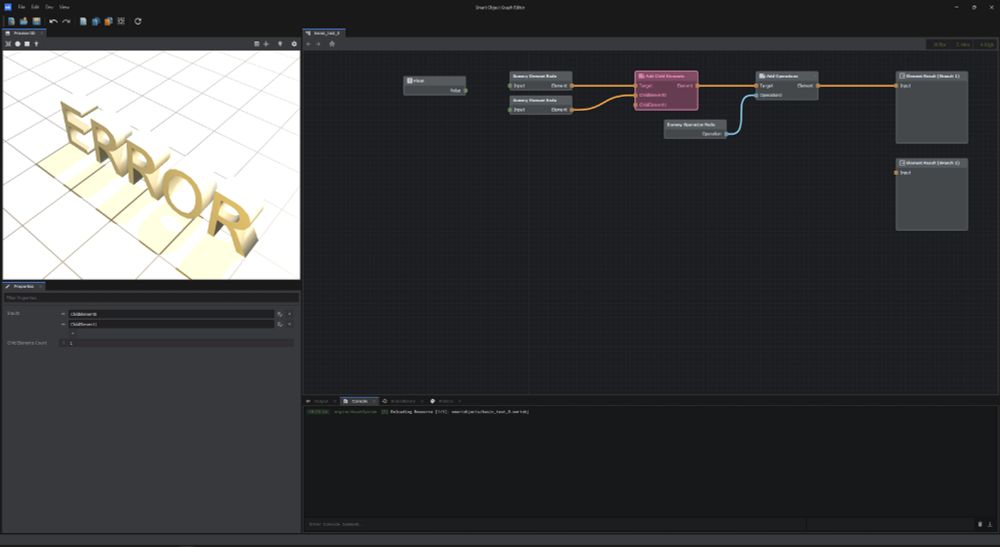
Task: Open the View menu
Action: click(64, 7)
